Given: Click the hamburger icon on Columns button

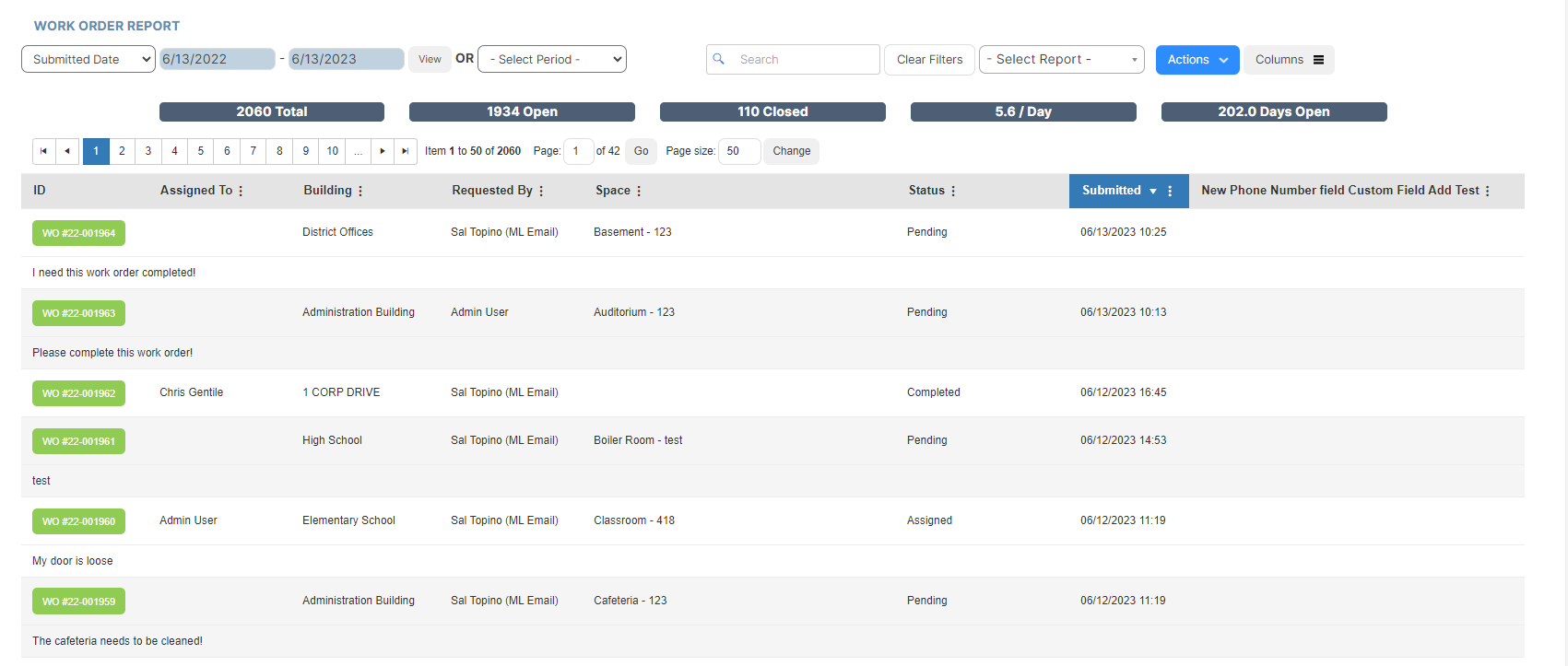Looking at the screenshot, I should click(1318, 60).
